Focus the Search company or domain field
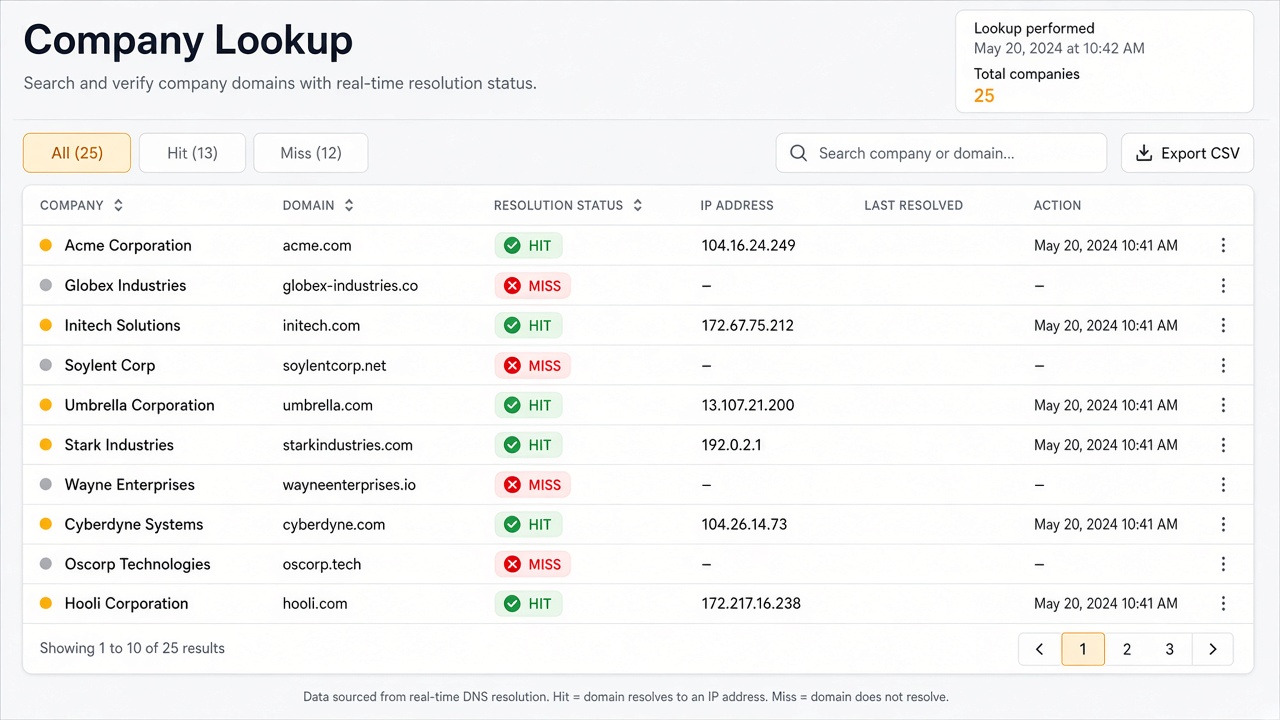This screenshot has width=1280, height=720. [941, 153]
